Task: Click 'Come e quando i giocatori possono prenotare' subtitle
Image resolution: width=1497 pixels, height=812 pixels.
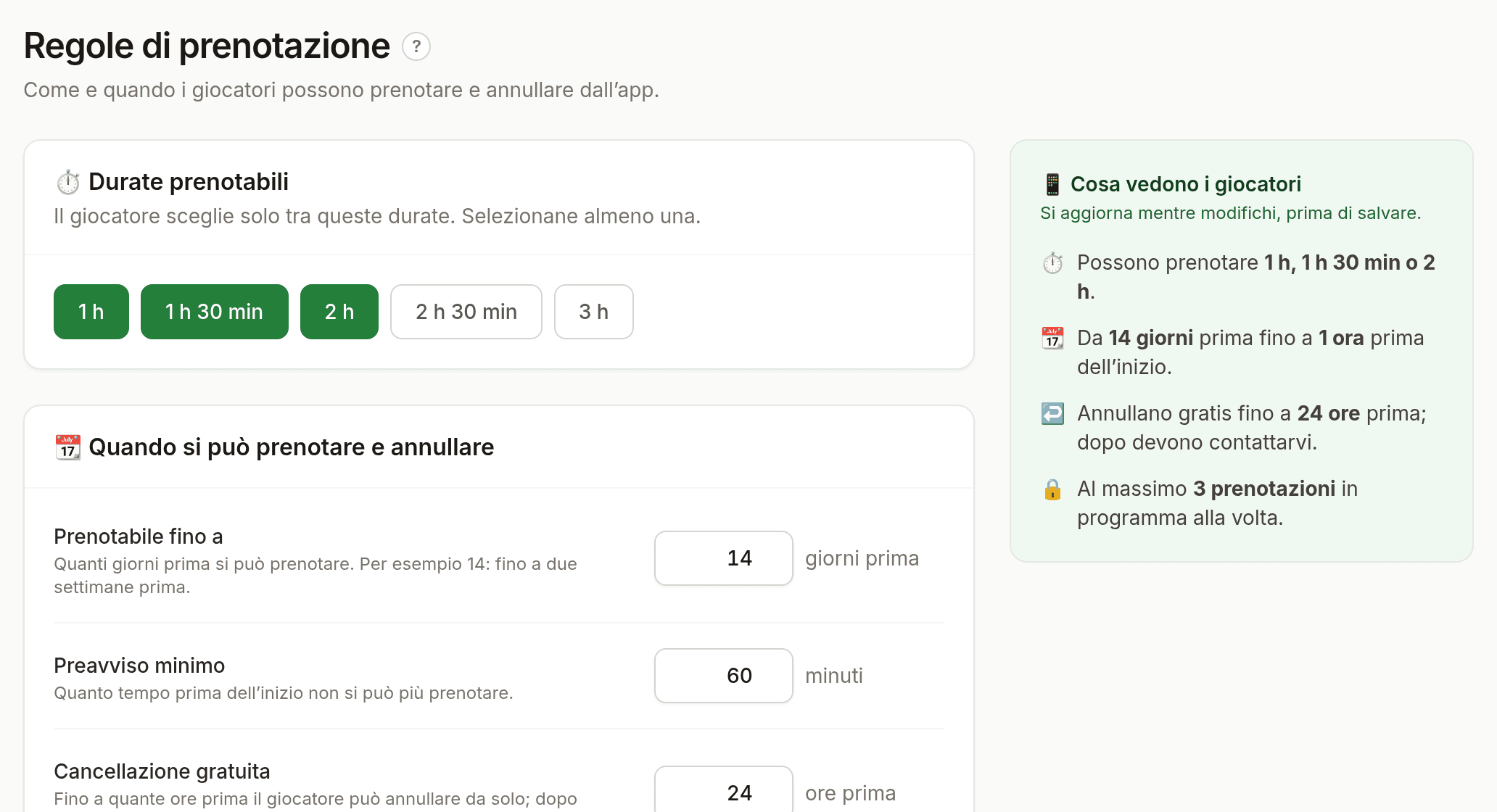Action: pyautogui.click(x=341, y=90)
